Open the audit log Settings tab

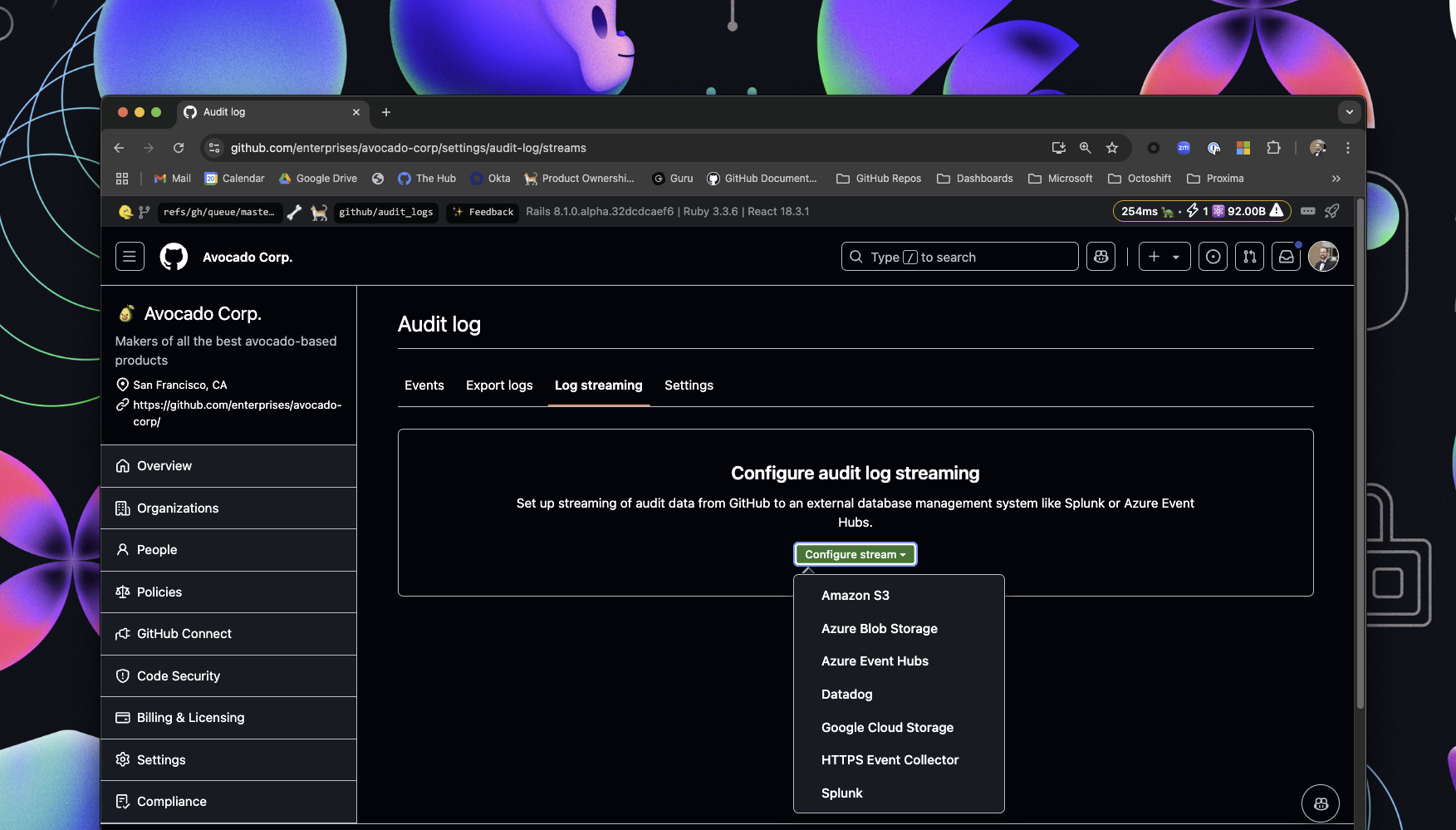(689, 386)
